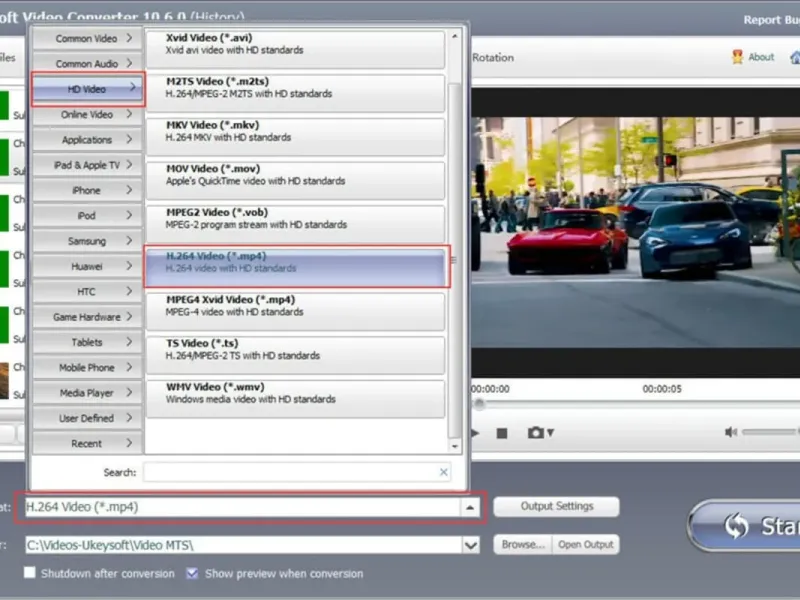800x600 pixels.
Task: Stop the video preview playback
Action: (x=502, y=433)
